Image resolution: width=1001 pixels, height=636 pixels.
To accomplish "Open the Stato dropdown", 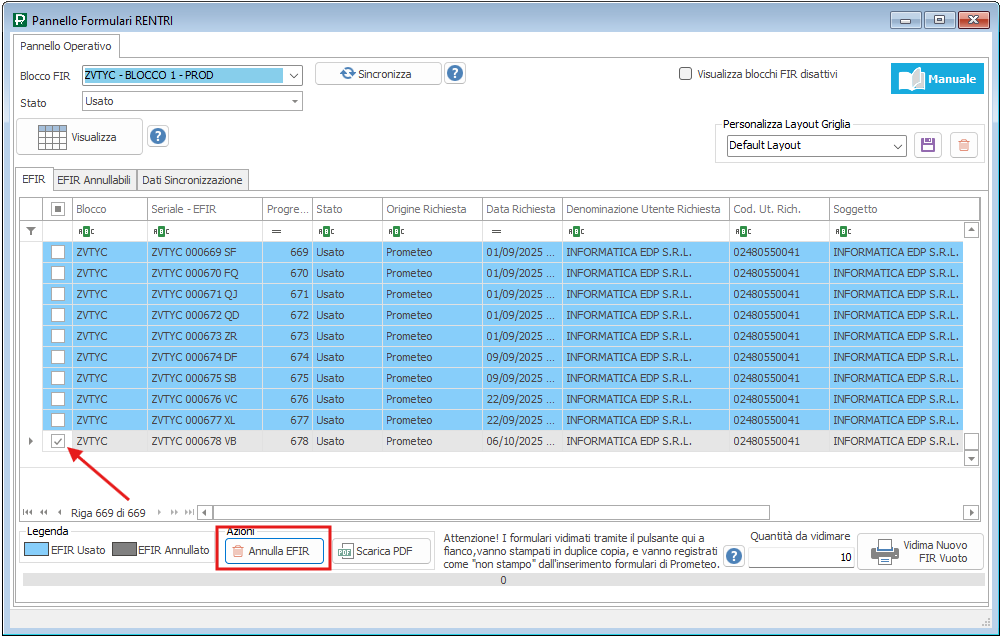I will [295, 101].
